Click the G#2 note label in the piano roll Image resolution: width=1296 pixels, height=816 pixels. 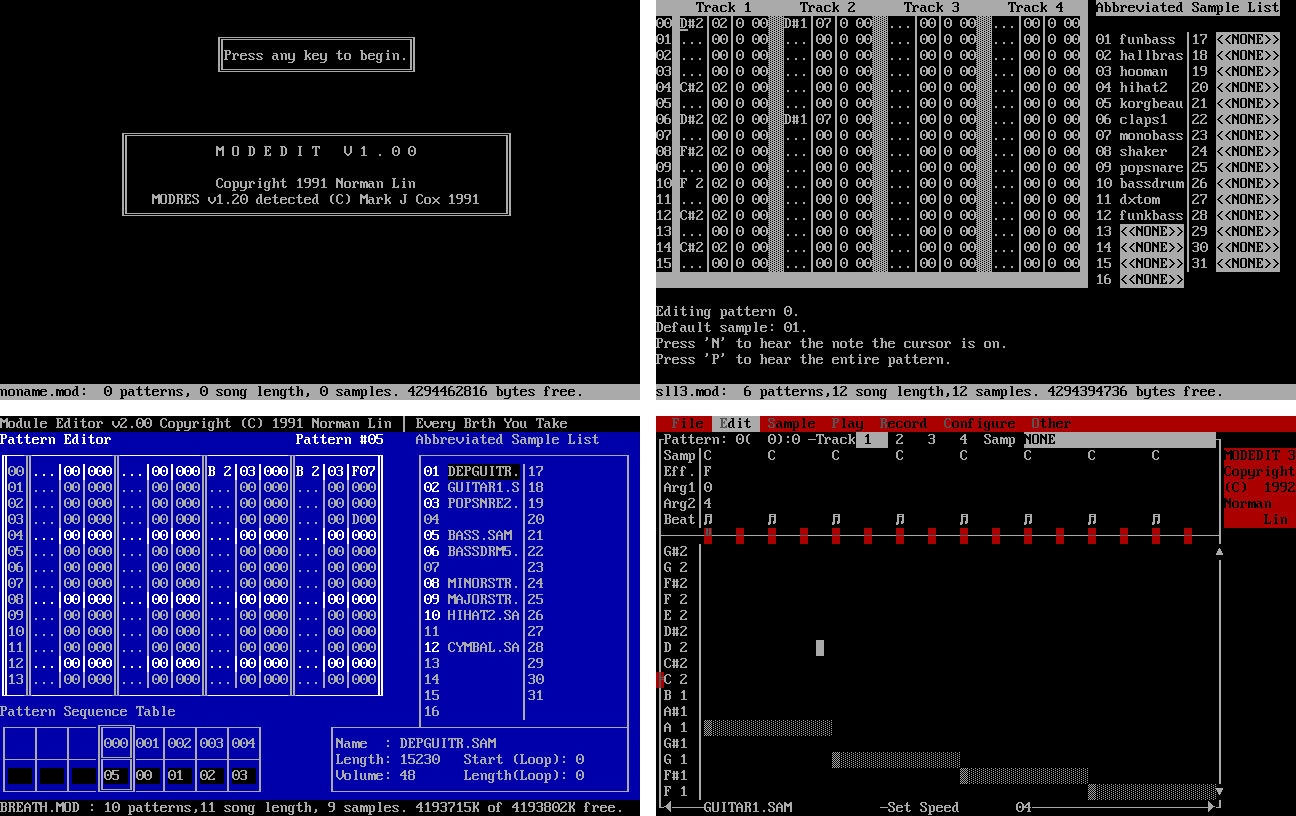676,551
